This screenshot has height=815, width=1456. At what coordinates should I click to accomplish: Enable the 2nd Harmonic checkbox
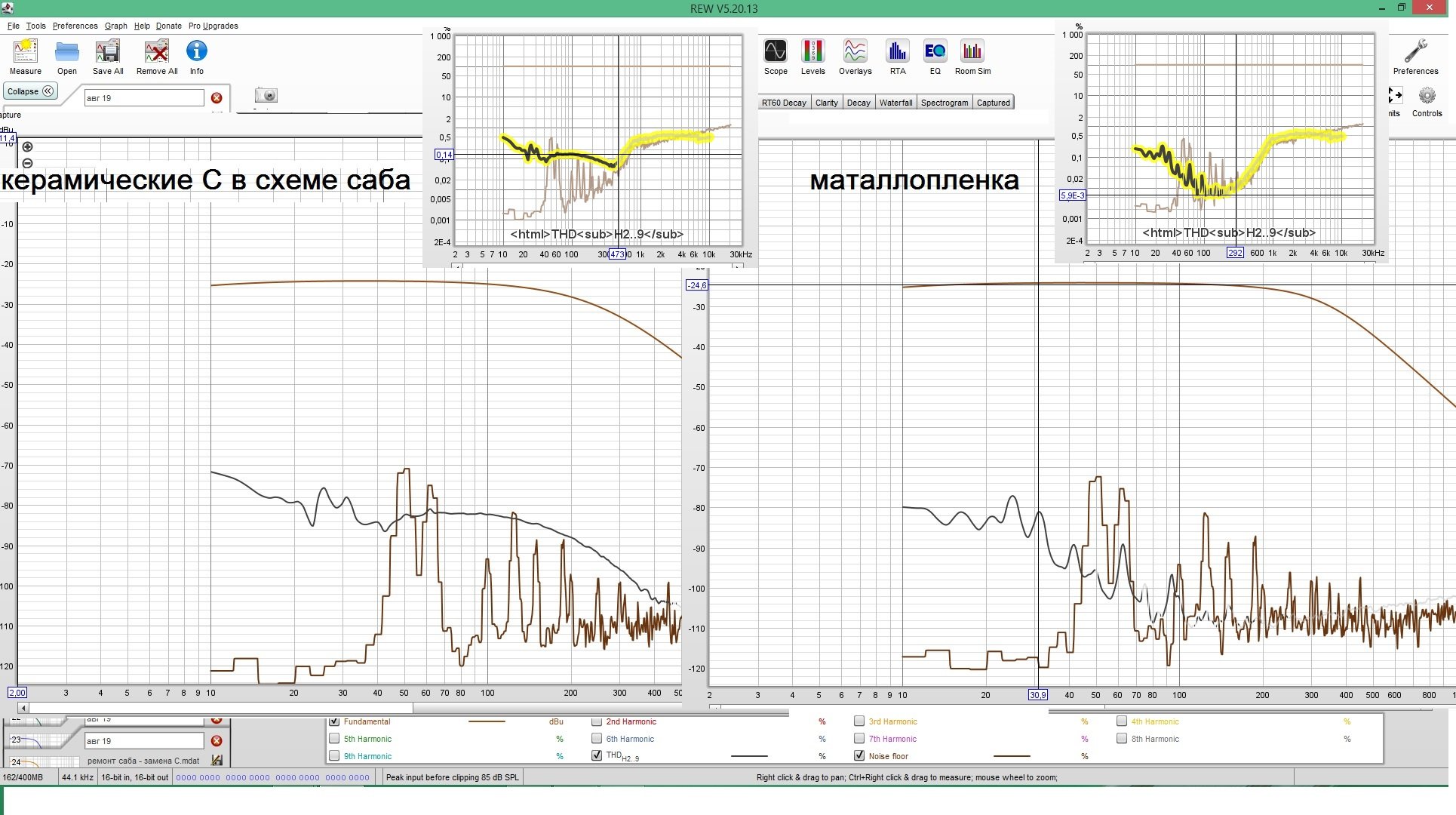pos(597,721)
